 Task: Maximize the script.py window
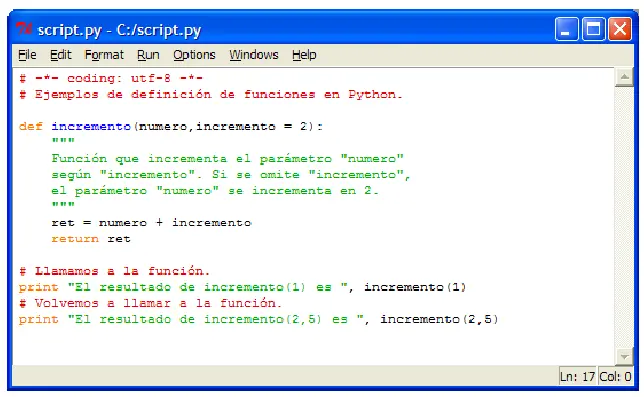[593, 29]
